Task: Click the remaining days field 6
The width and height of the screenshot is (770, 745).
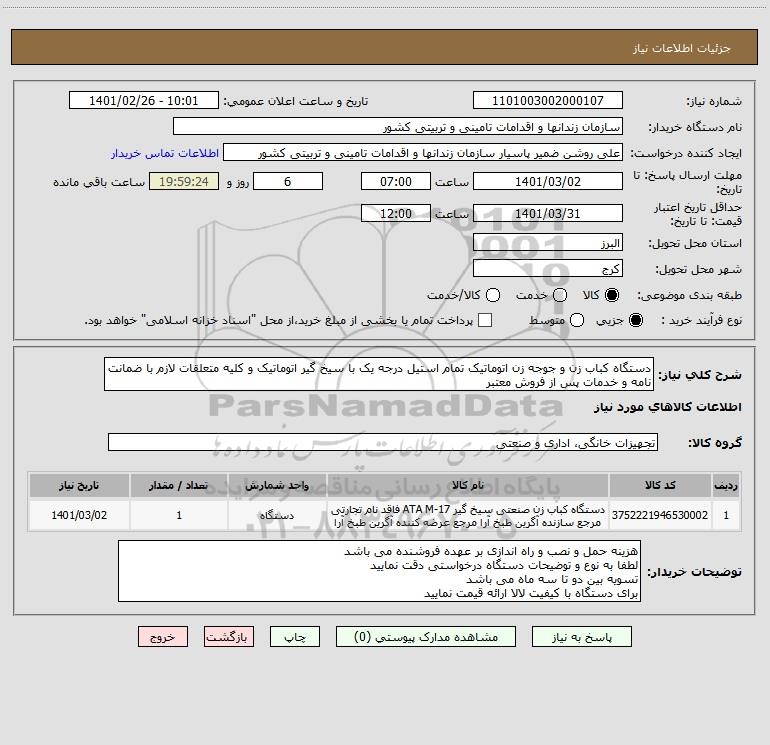Action: point(288,181)
